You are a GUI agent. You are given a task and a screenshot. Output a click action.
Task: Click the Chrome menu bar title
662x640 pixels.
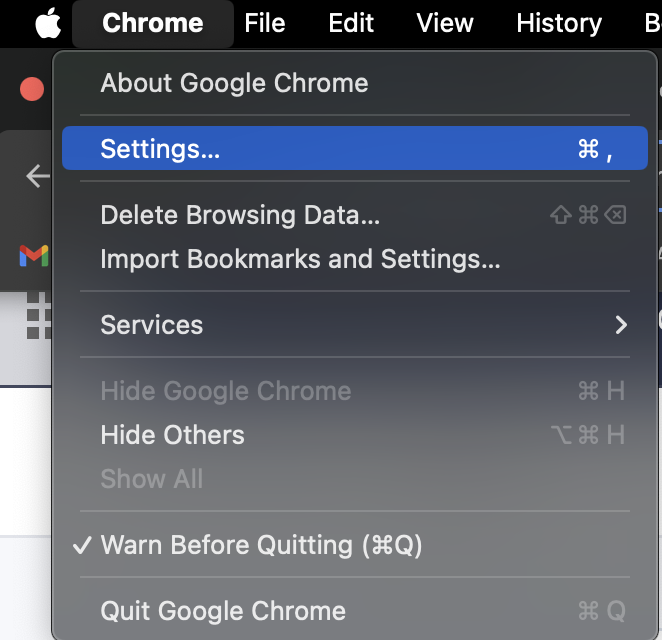coord(153,23)
